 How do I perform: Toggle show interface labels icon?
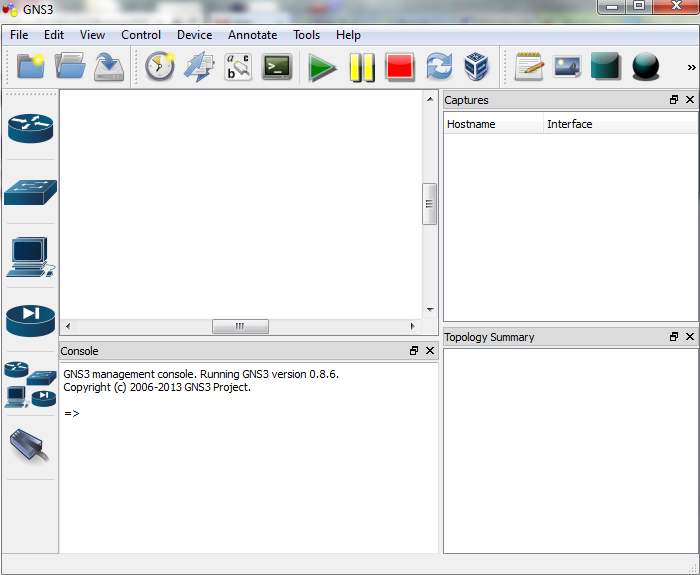pyautogui.click(x=238, y=67)
